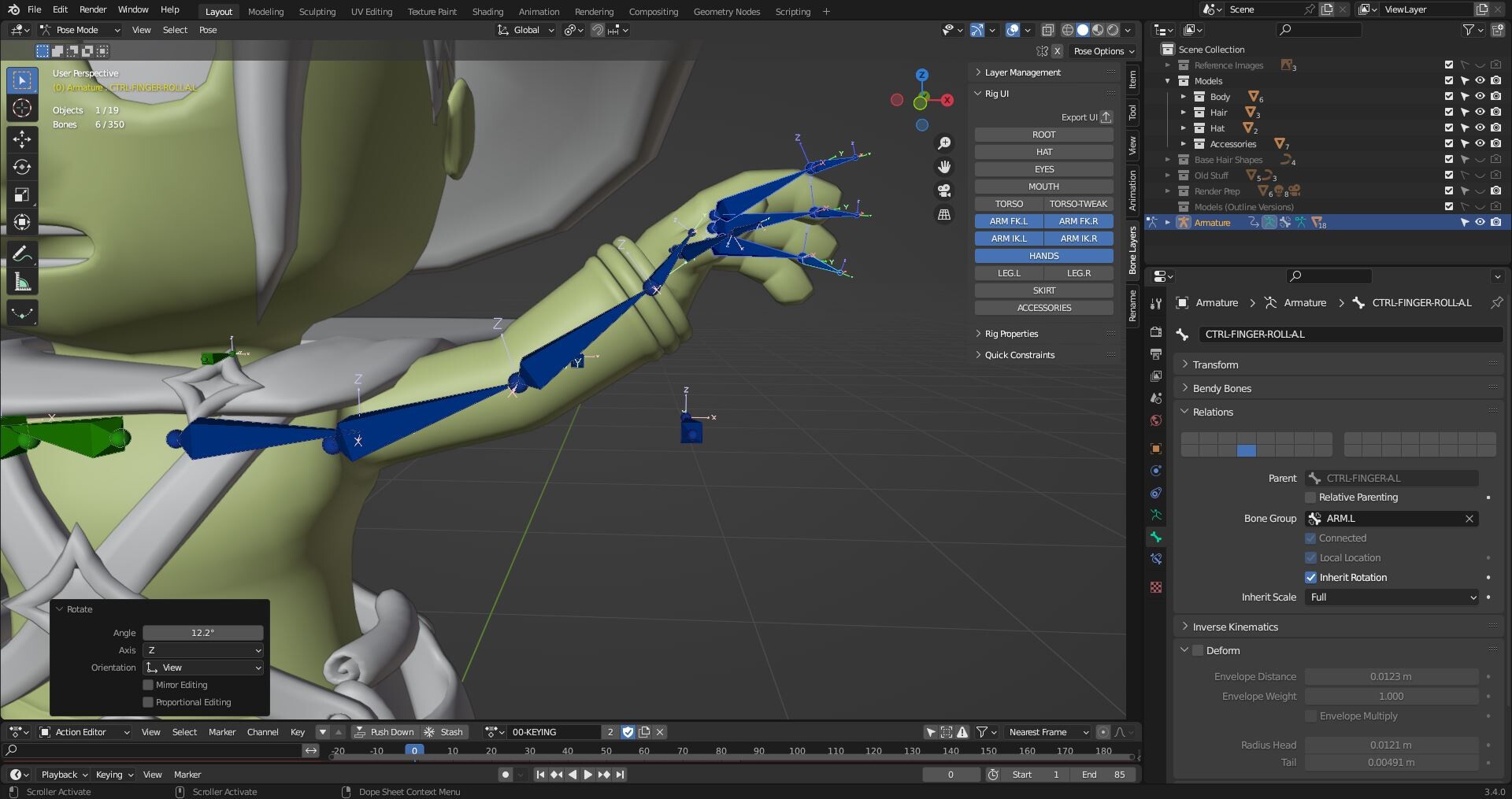Toggle the Inherit Rotation checkbox

(1310, 577)
